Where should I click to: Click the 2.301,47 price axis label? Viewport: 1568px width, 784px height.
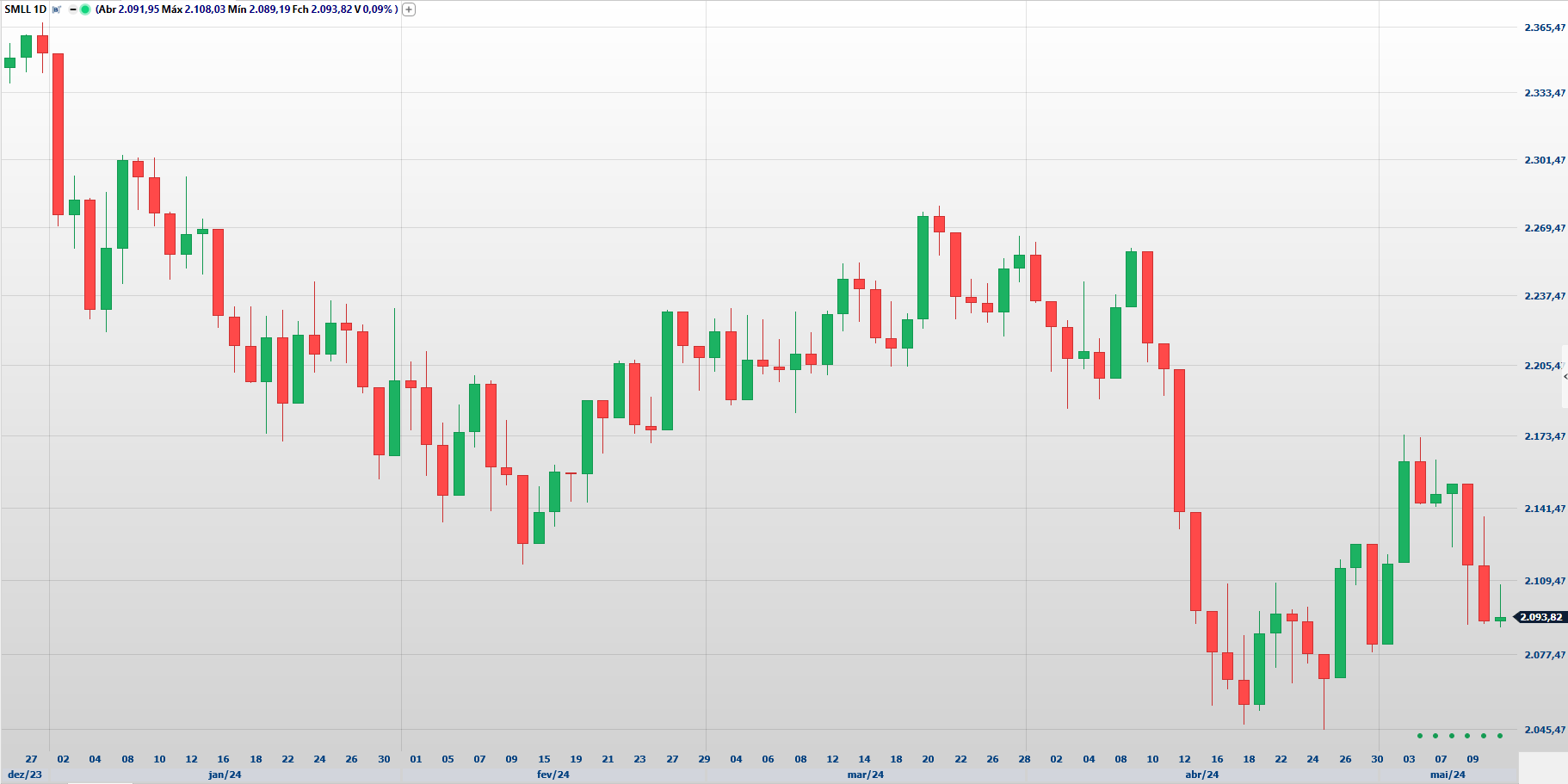pyautogui.click(x=1545, y=160)
